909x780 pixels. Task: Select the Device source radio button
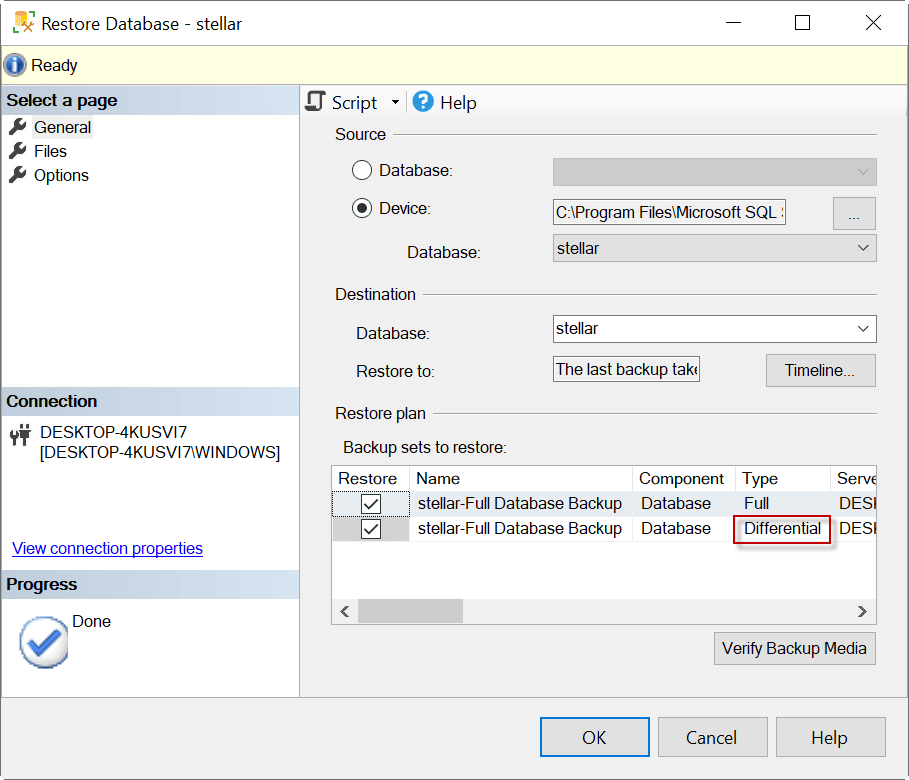pyautogui.click(x=362, y=209)
